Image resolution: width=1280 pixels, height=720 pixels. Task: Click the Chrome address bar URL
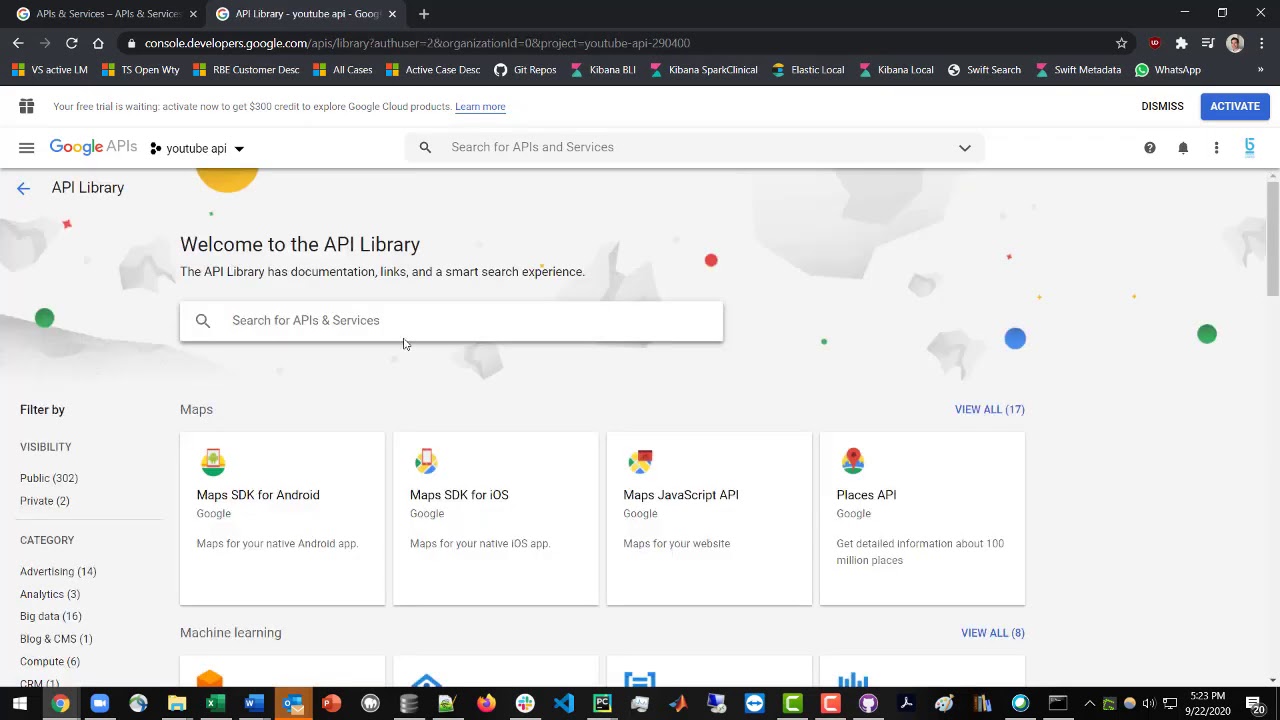coord(417,43)
